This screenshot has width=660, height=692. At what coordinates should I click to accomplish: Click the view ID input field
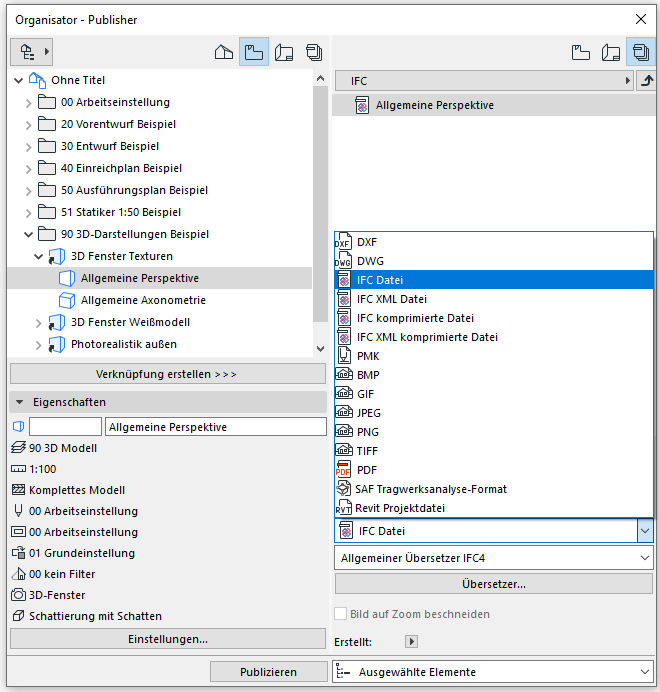(x=65, y=427)
